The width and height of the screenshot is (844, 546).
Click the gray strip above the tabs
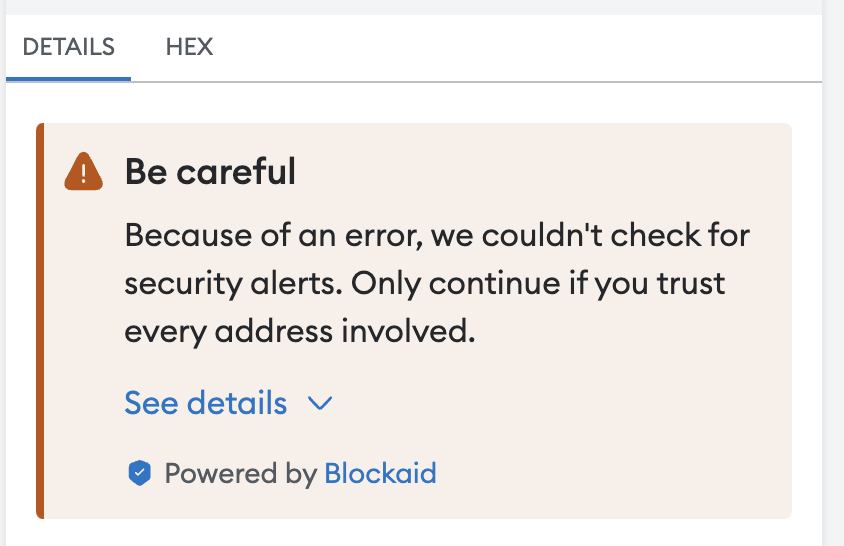click(414, 7)
